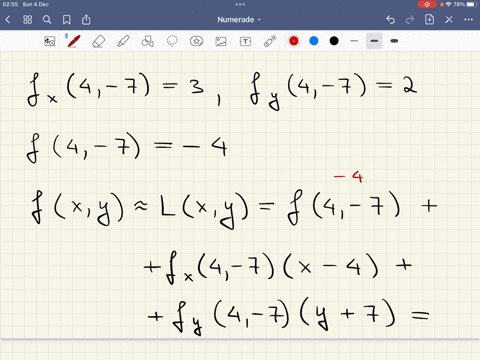Tap the red screen recording indicator
This screenshot has width=480, height=360.
tap(427, 4)
